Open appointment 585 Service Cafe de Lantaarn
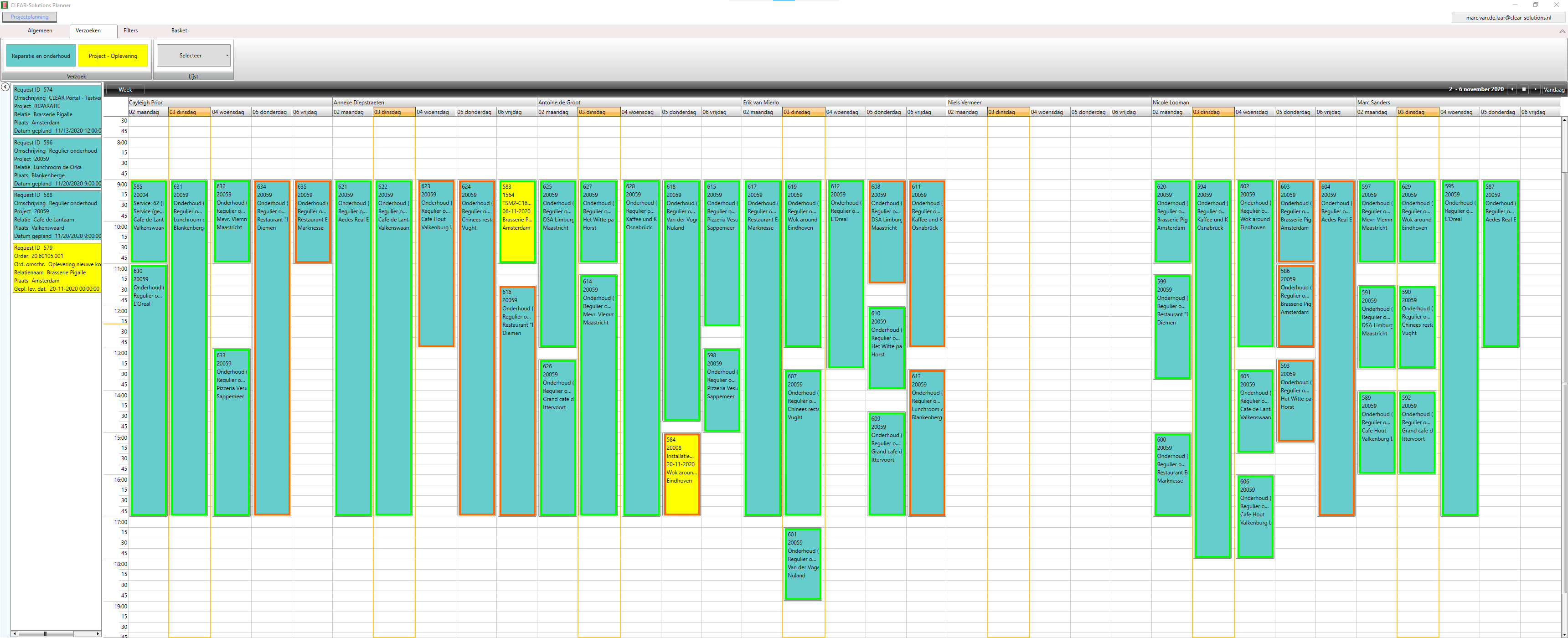The height and width of the screenshot is (638, 1568). click(148, 221)
